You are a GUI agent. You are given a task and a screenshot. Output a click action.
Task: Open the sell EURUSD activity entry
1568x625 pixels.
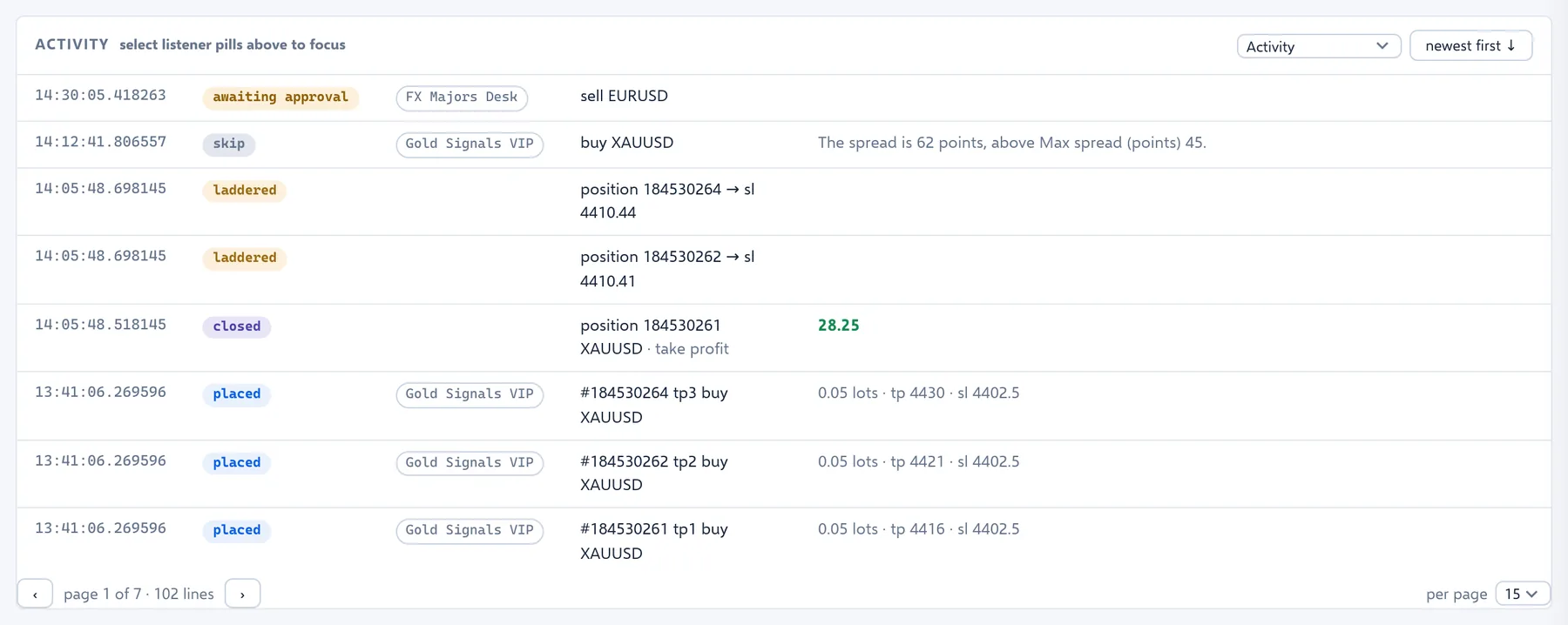[x=624, y=96]
